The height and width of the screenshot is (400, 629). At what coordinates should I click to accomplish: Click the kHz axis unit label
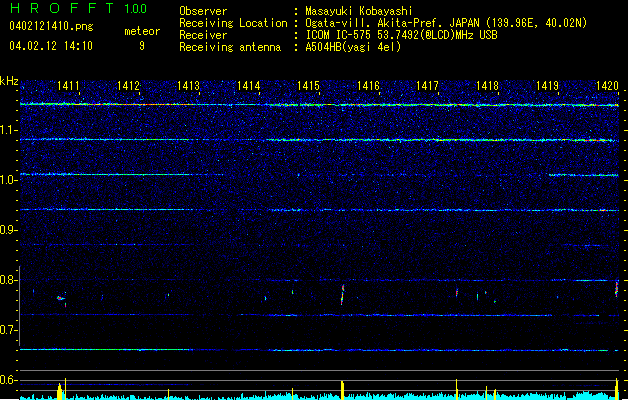[9, 81]
